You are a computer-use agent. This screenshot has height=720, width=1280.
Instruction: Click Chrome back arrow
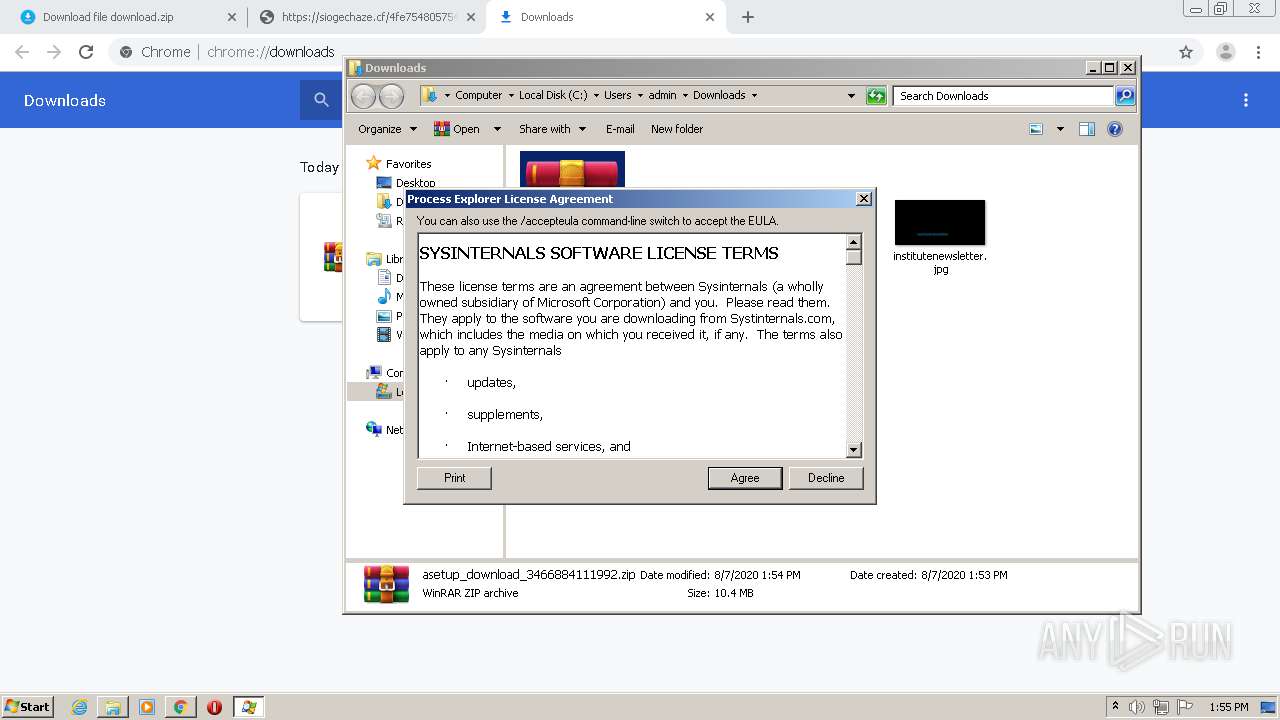click(x=22, y=52)
